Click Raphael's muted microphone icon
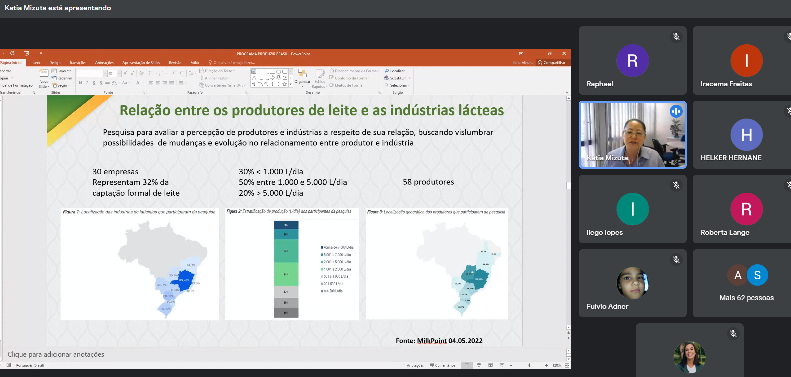The height and width of the screenshot is (377, 791). pos(676,37)
